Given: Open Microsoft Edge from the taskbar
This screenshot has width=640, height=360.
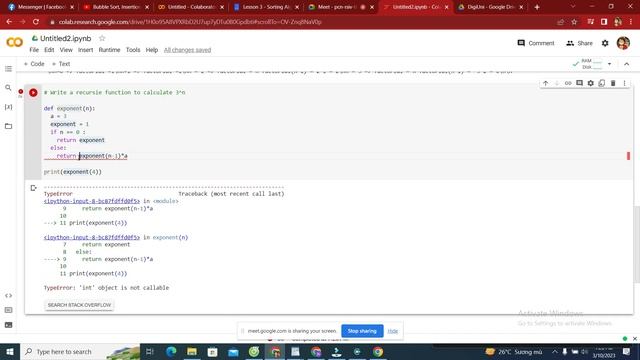Looking at the screenshot, I should tap(171, 351).
